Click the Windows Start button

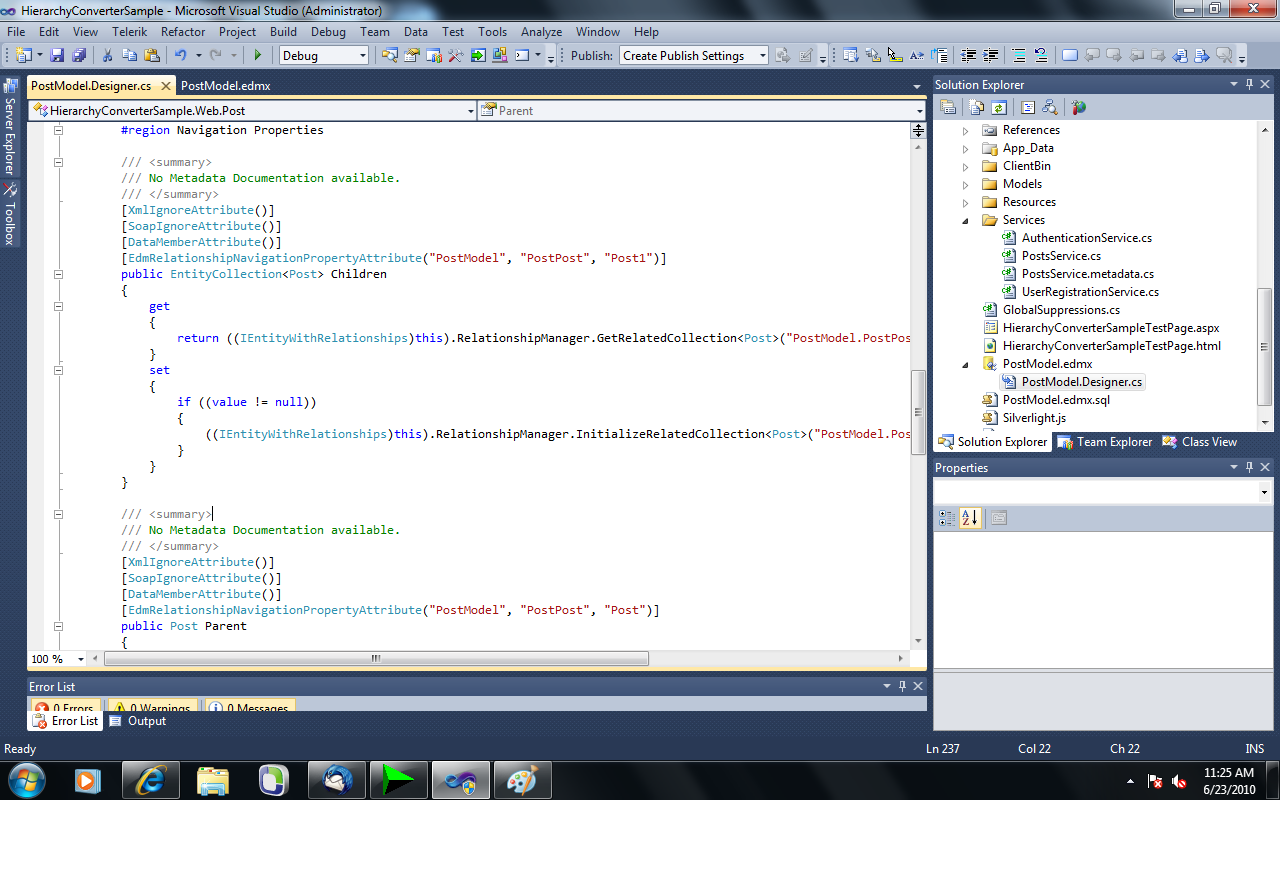click(x=27, y=780)
